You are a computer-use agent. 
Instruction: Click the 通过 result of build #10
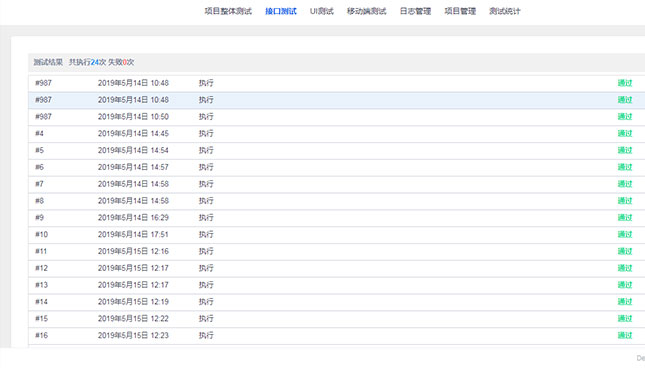click(624, 234)
